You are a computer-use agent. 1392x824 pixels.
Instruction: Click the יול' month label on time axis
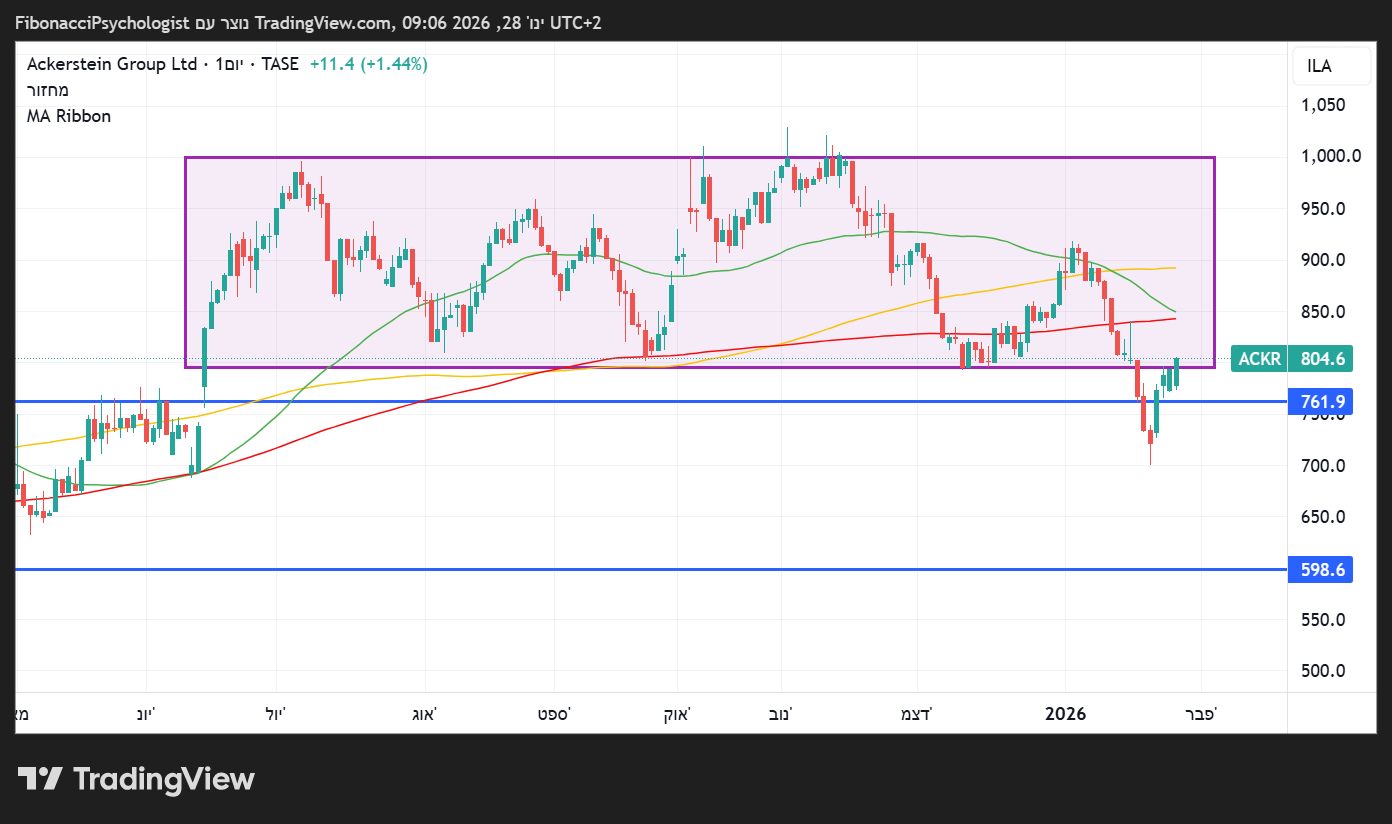click(x=276, y=713)
